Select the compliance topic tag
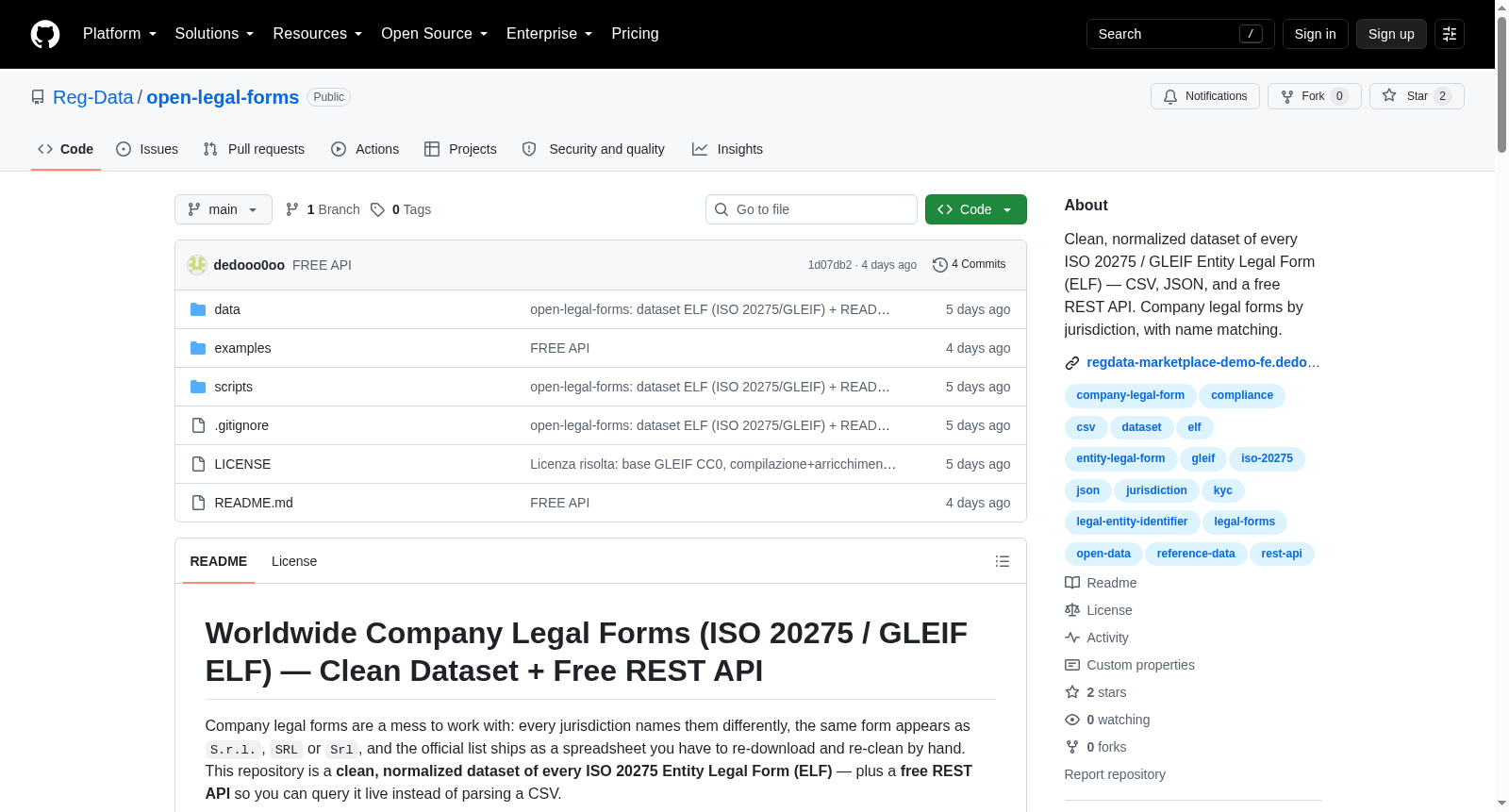This screenshot has width=1509, height=812. (x=1242, y=395)
